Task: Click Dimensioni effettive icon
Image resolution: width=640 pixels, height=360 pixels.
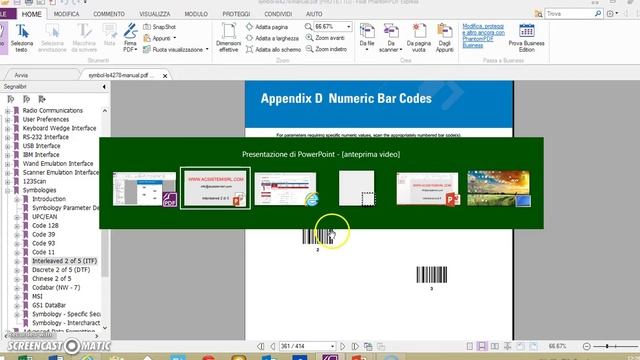Action: tap(229, 38)
